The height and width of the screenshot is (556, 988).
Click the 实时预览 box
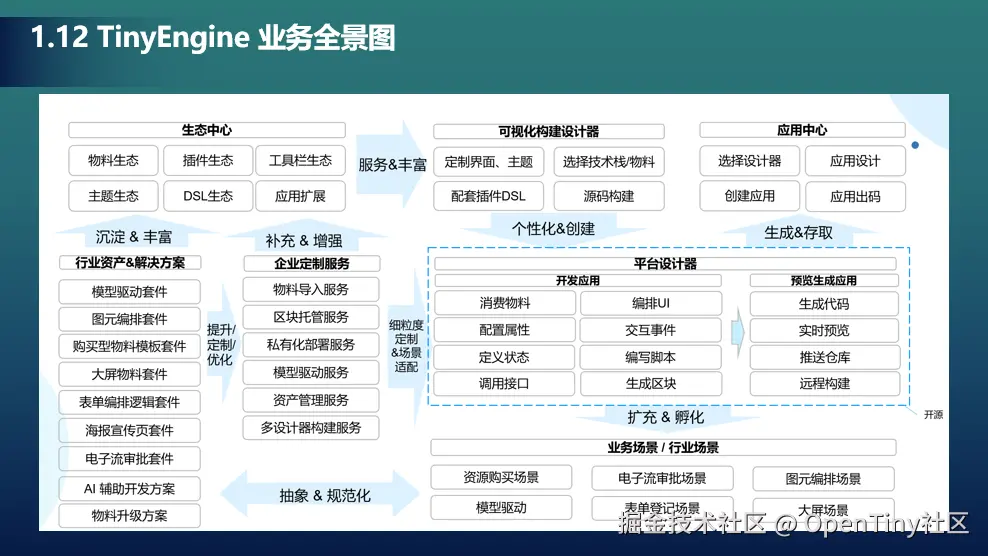824,330
